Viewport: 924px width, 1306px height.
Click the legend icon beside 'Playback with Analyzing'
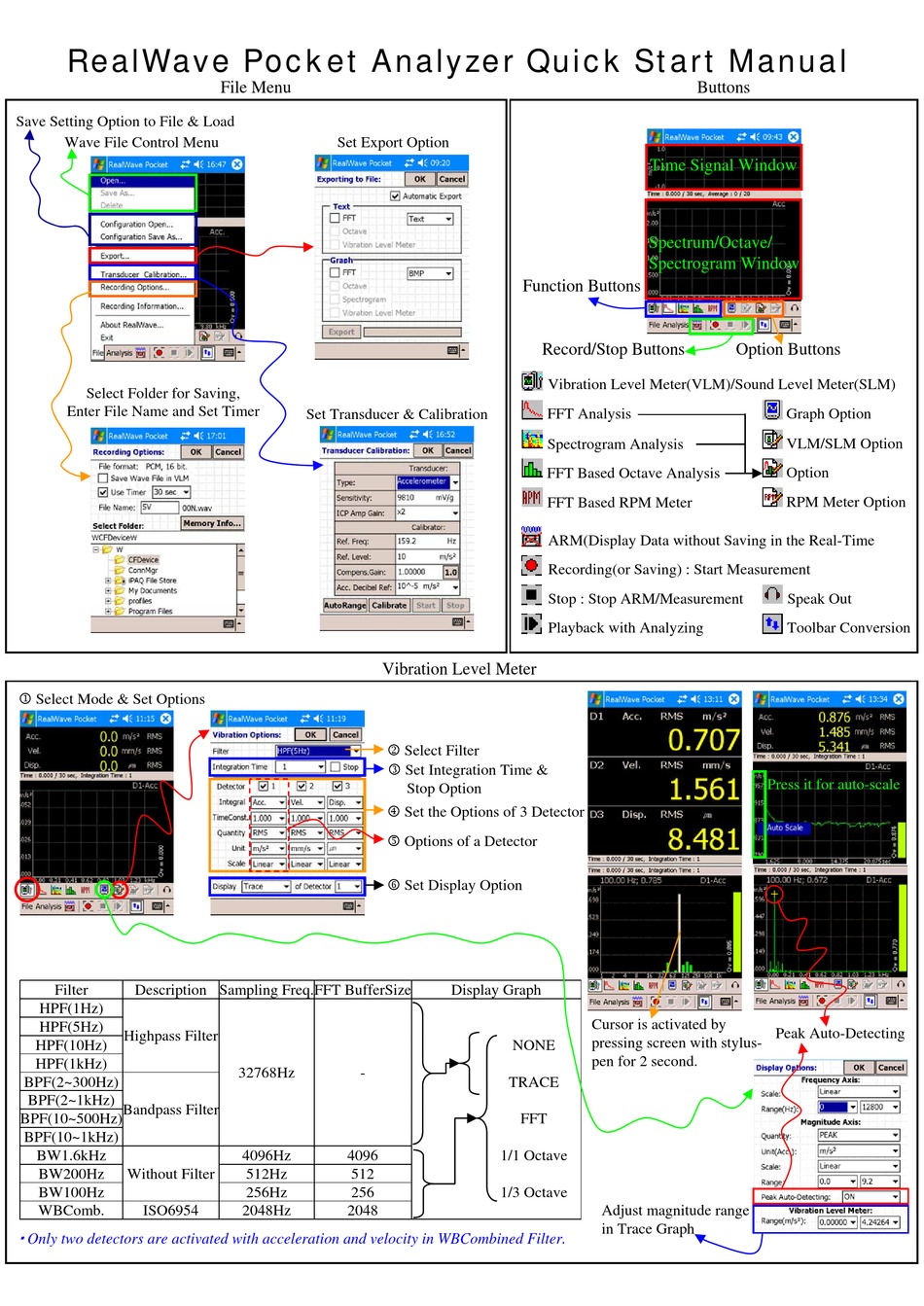532,623
